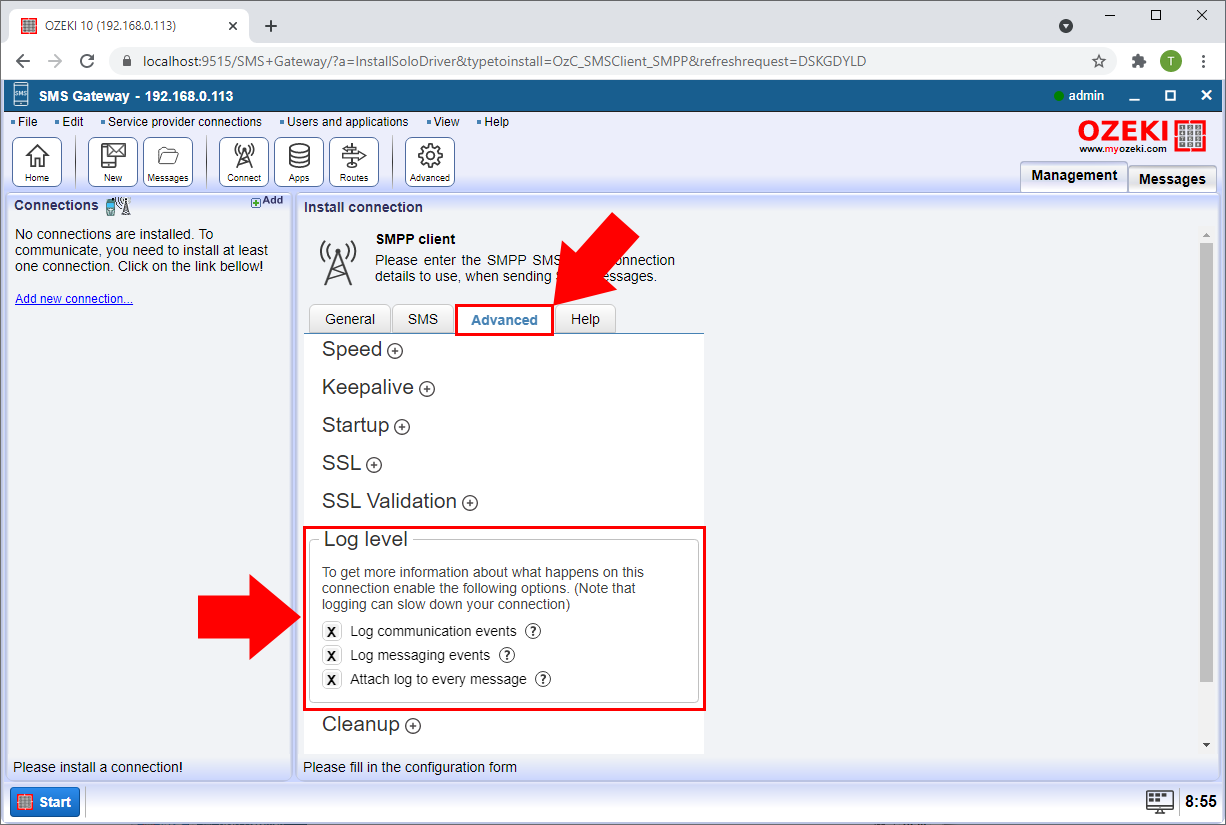Toggle Attach log to every message checkbox
This screenshot has width=1226, height=825.
pyautogui.click(x=332, y=680)
